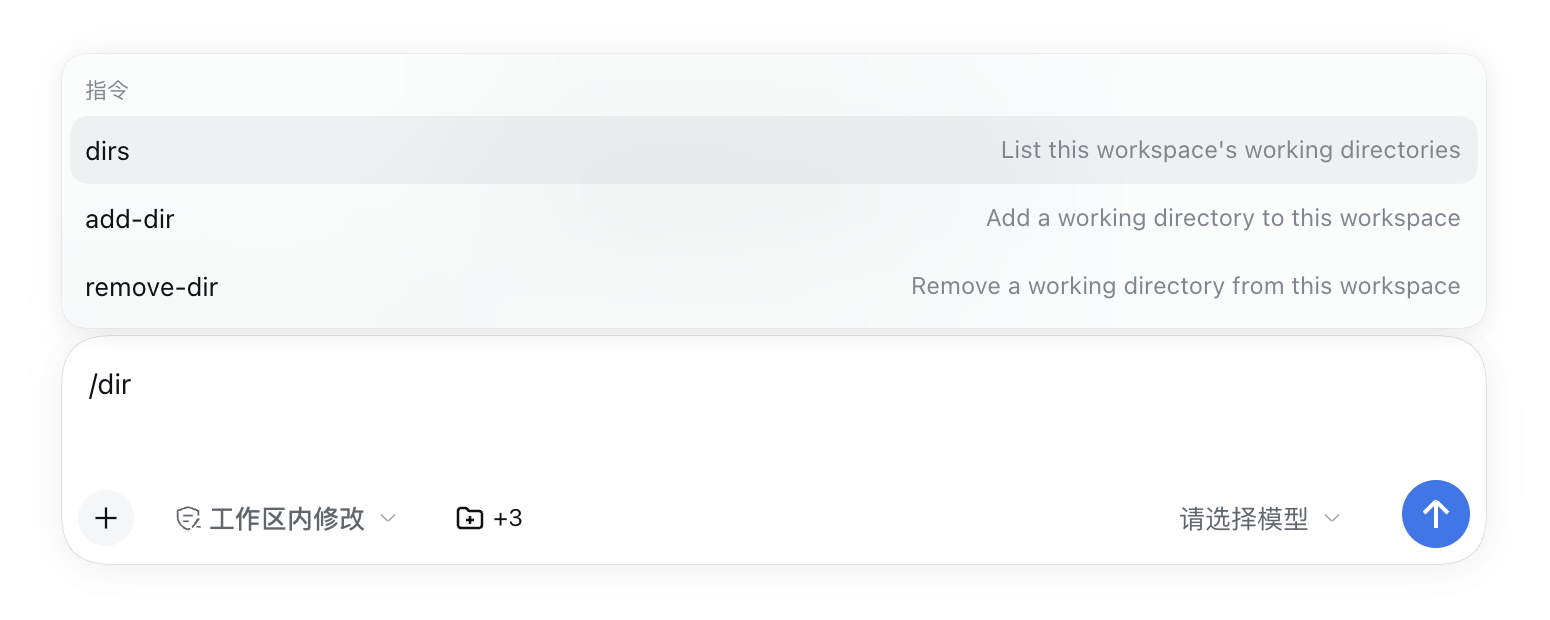Screen dimensions: 1550x620
Task: Send the message with blue arrow button
Action: [x=1436, y=514]
